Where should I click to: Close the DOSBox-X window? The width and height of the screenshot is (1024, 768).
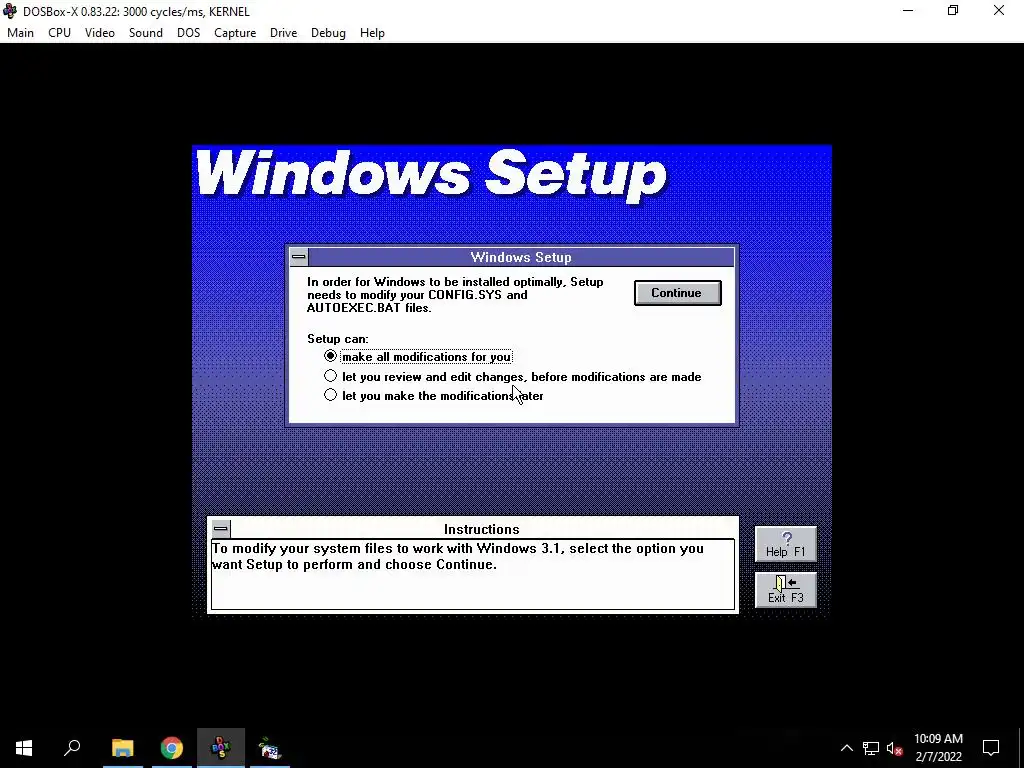(x=999, y=10)
